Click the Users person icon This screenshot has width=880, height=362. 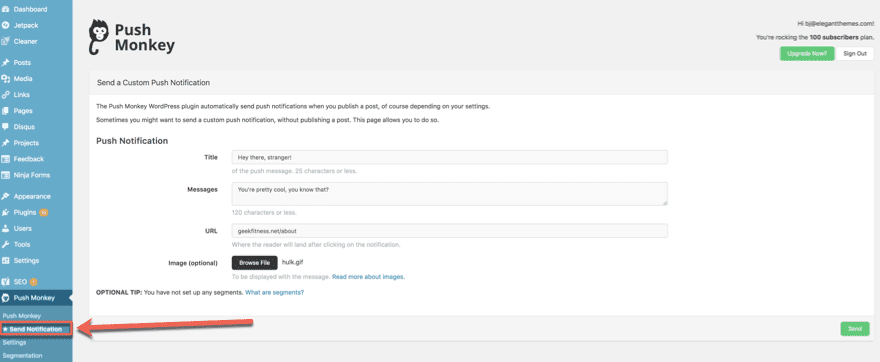[x=6, y=228]
